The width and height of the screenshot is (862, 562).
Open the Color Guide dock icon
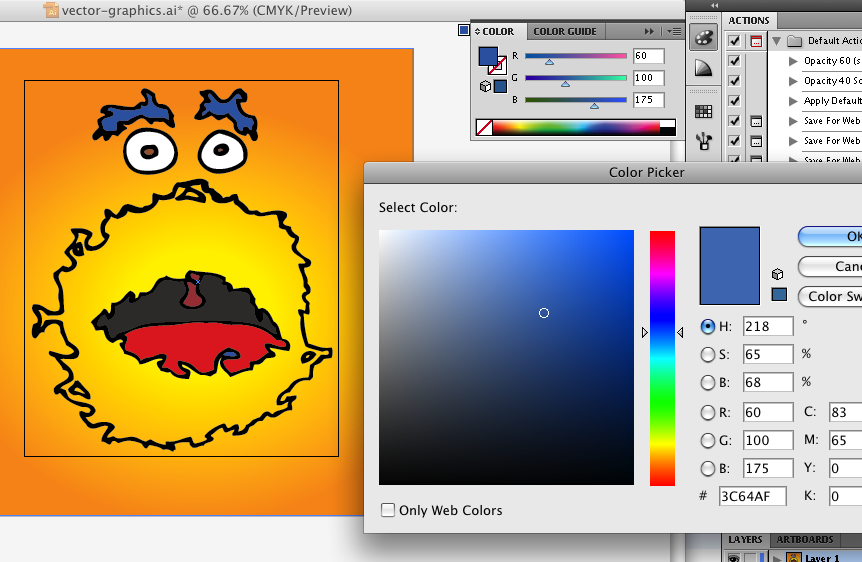703,68
